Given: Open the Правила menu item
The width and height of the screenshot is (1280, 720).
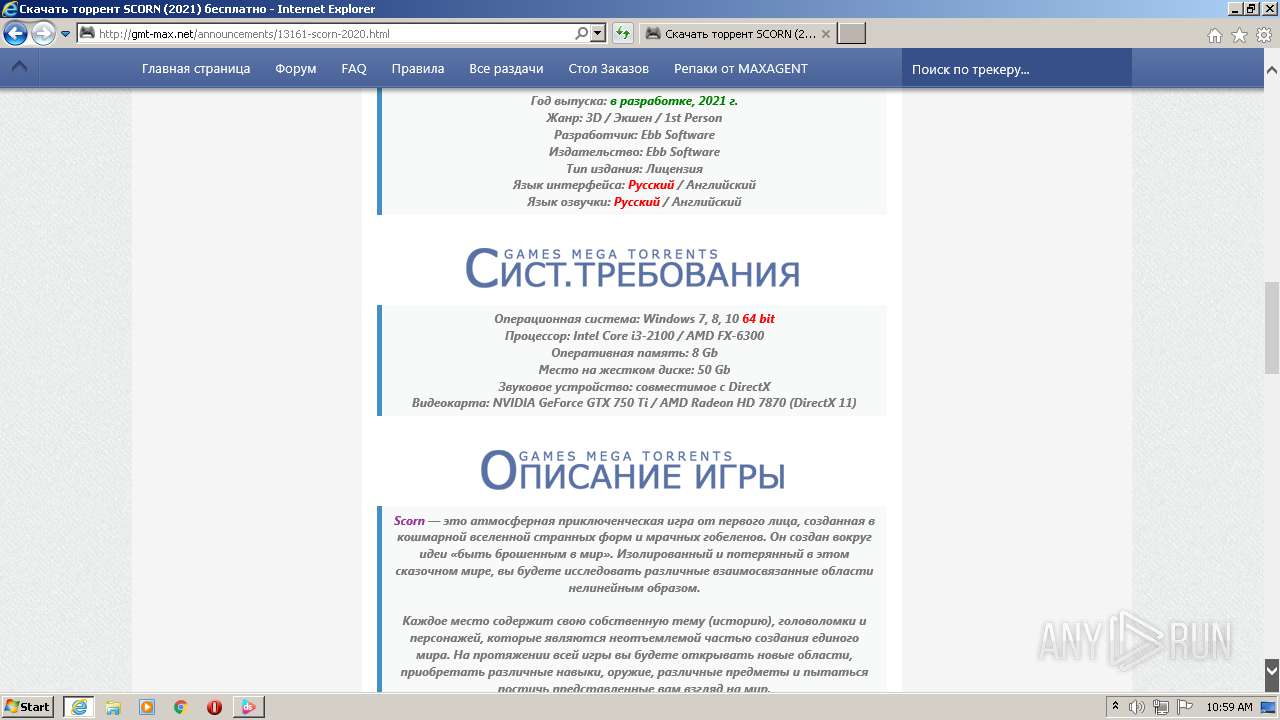Looking at the screenshot, I should click(x=418, y=69).
